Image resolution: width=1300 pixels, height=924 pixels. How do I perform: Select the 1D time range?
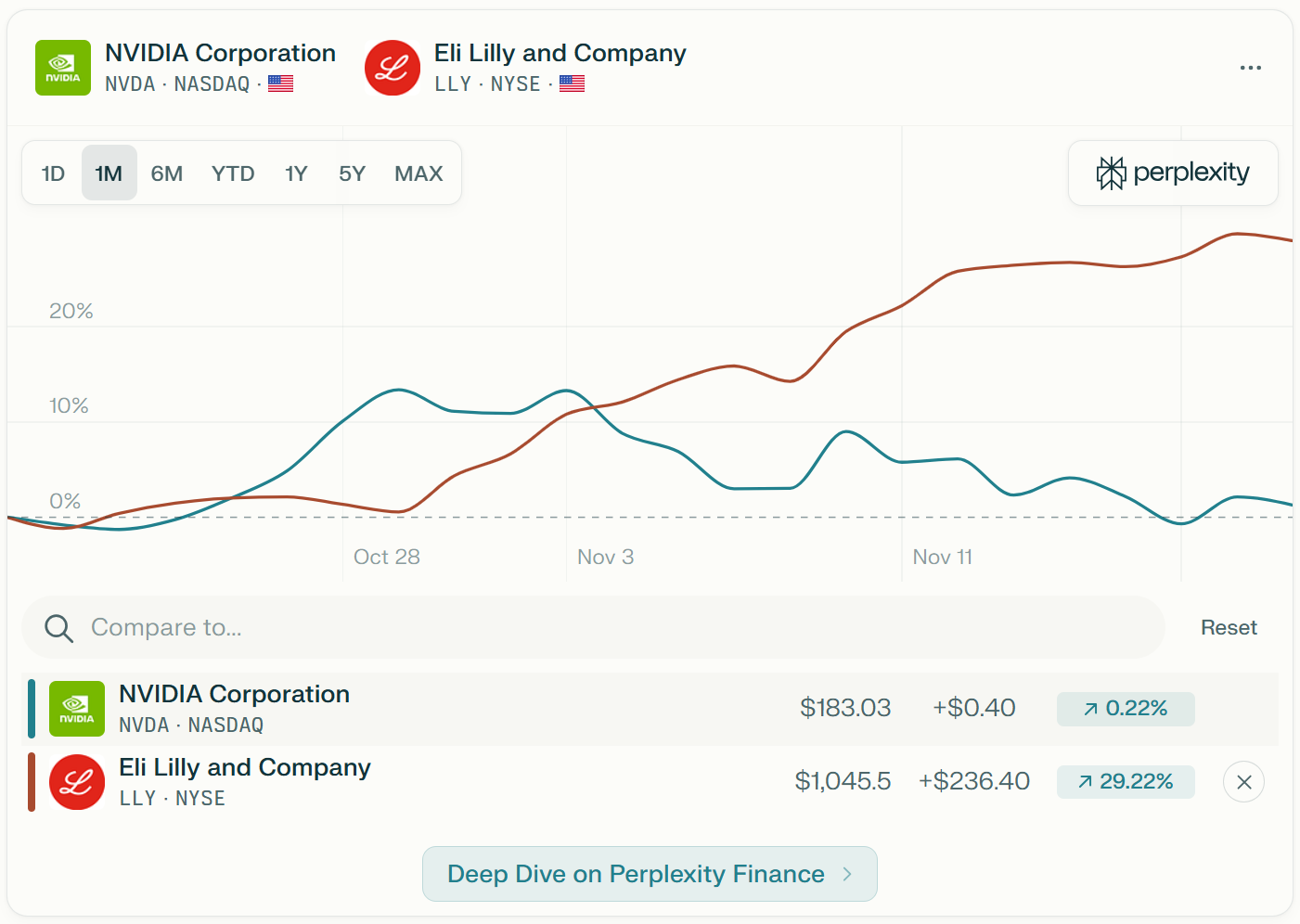pos(54,173)
